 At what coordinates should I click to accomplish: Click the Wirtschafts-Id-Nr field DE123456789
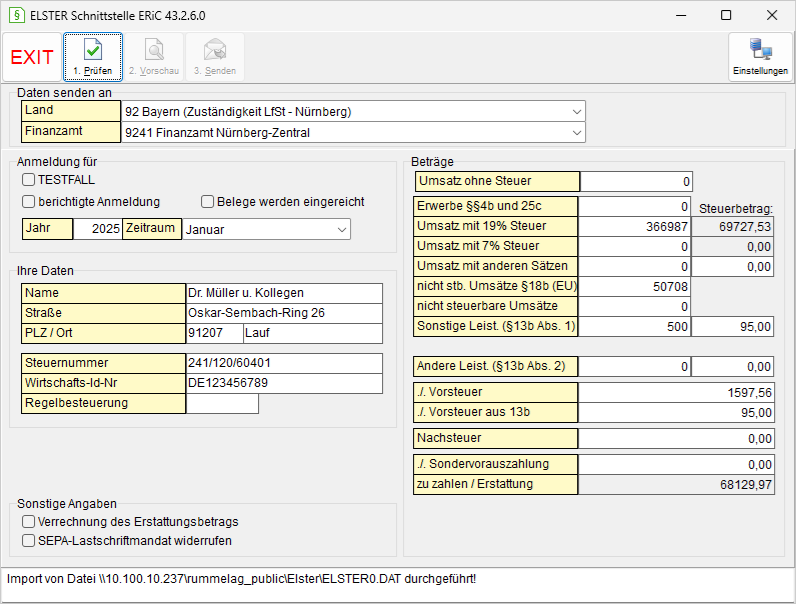click(284, 383)
